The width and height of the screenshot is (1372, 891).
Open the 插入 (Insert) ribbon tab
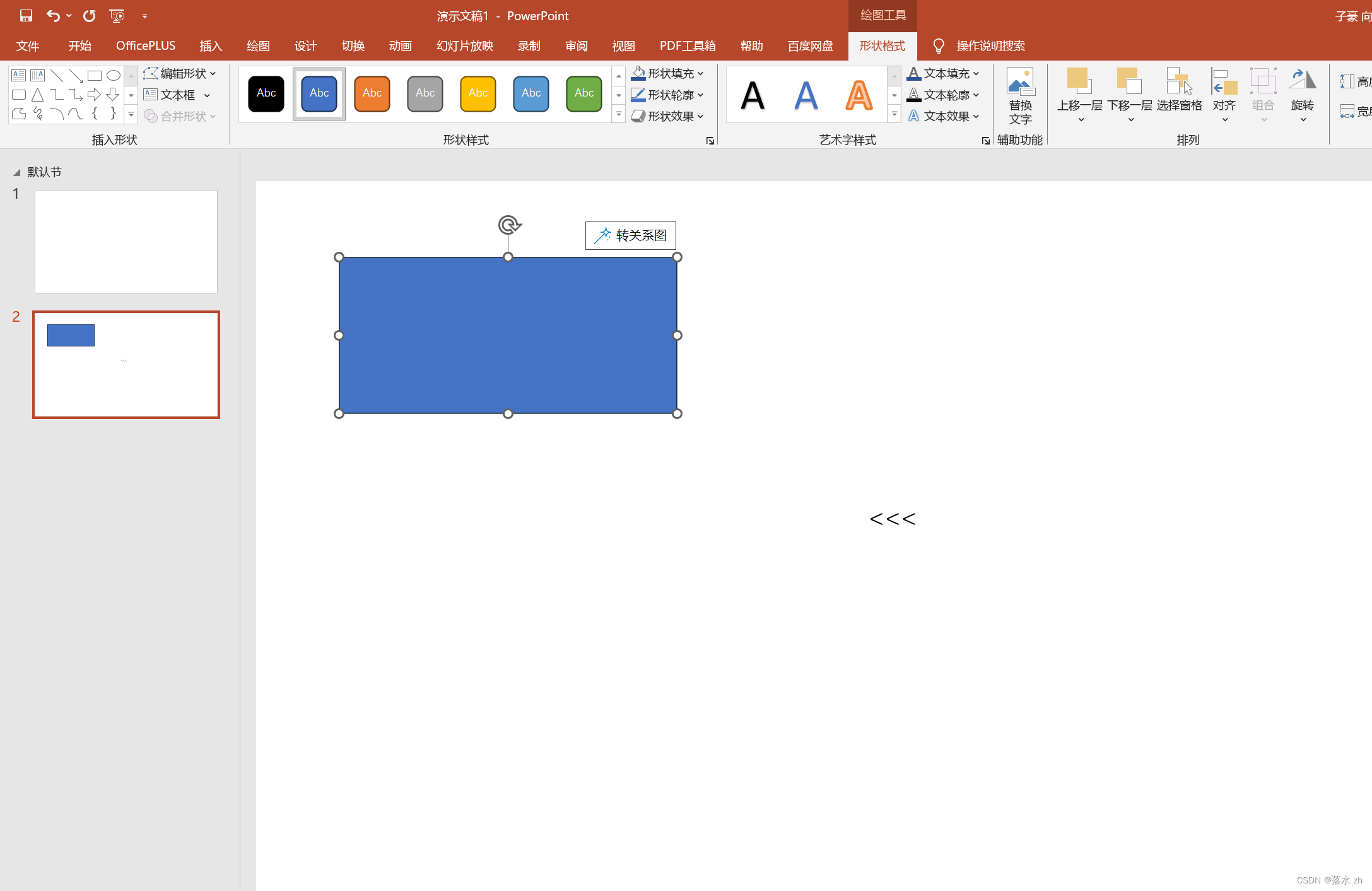point(211,46)
